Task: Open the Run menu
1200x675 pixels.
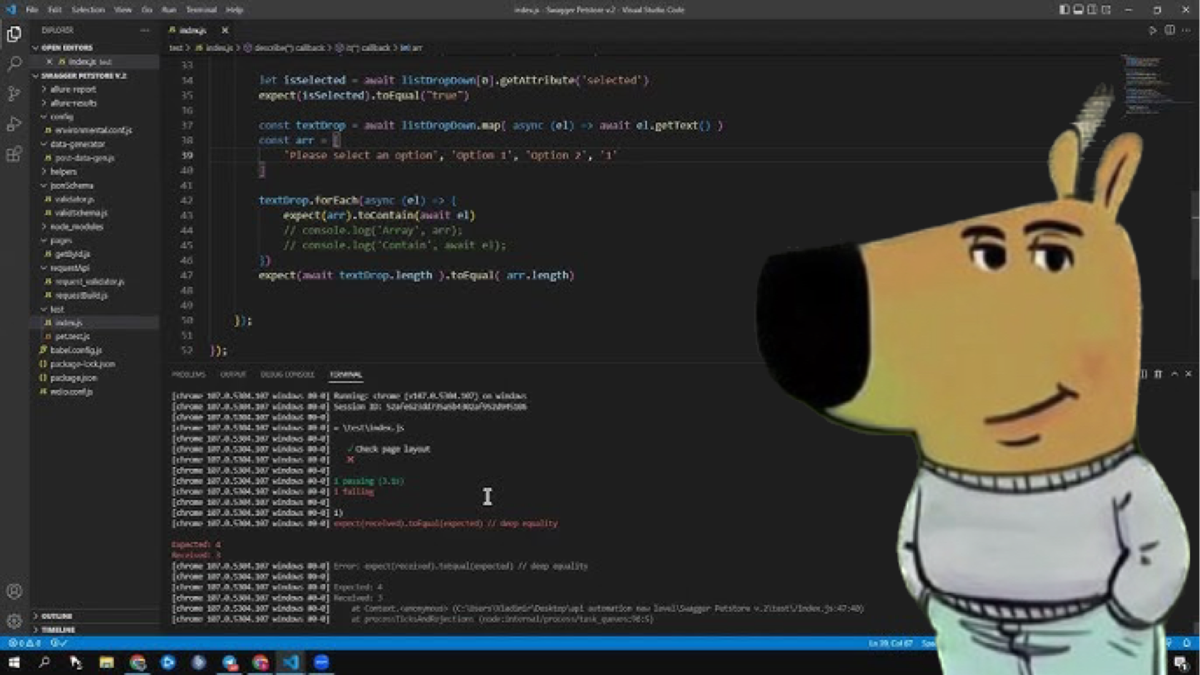Action: tap(169, 9)
